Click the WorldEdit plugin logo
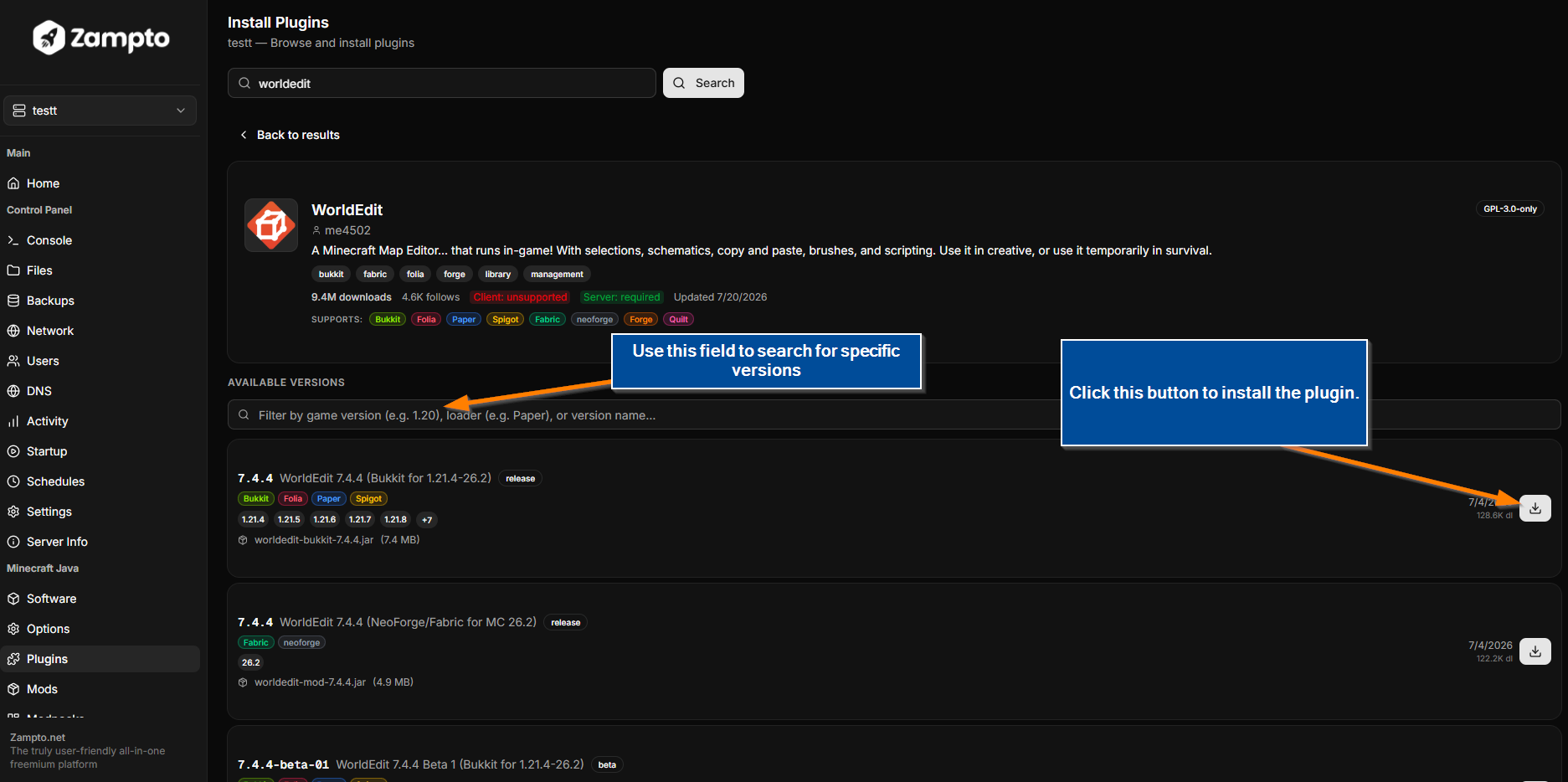This screenshot has height=782, width=1568. point(271,225)
